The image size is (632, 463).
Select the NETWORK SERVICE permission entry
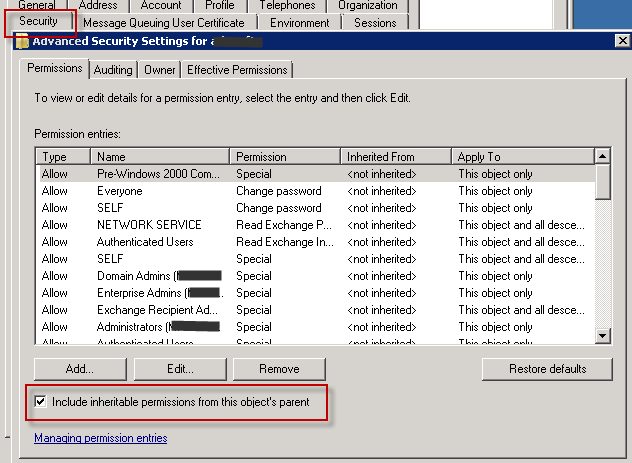[149, 225]
